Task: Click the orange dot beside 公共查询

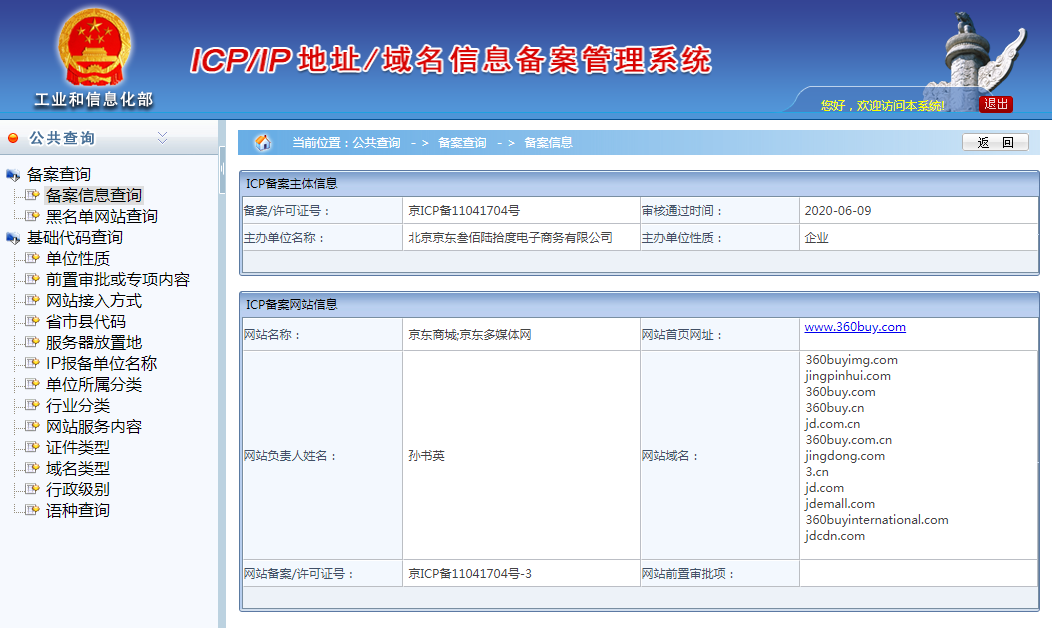Action: tap(13, 138)
